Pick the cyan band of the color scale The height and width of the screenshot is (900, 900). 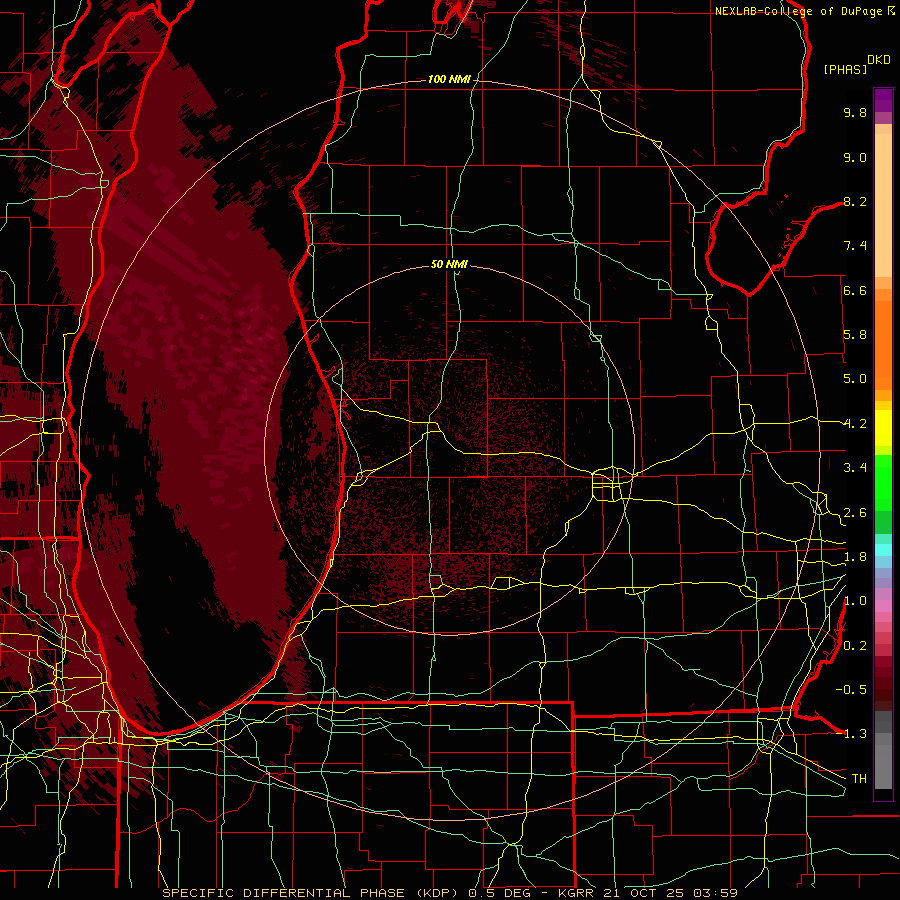(883, 550)
